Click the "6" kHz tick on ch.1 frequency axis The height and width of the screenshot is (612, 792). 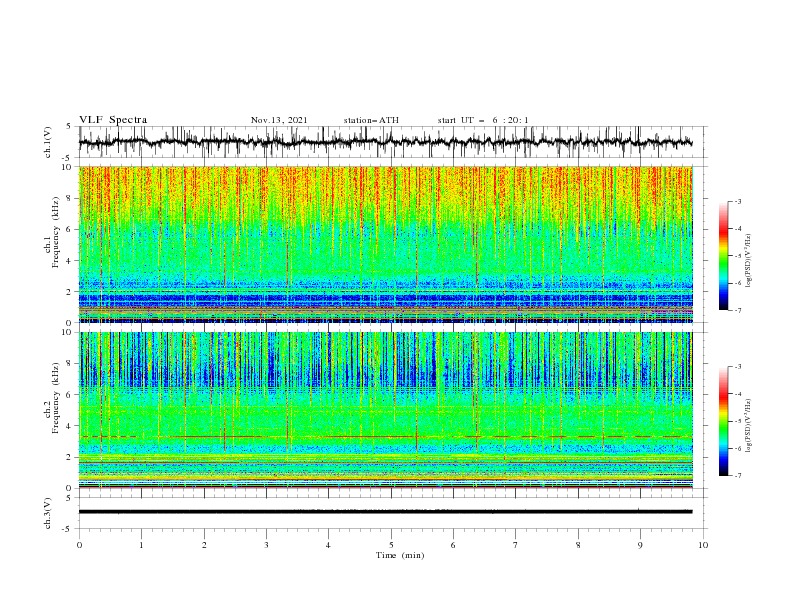(71, 229)
